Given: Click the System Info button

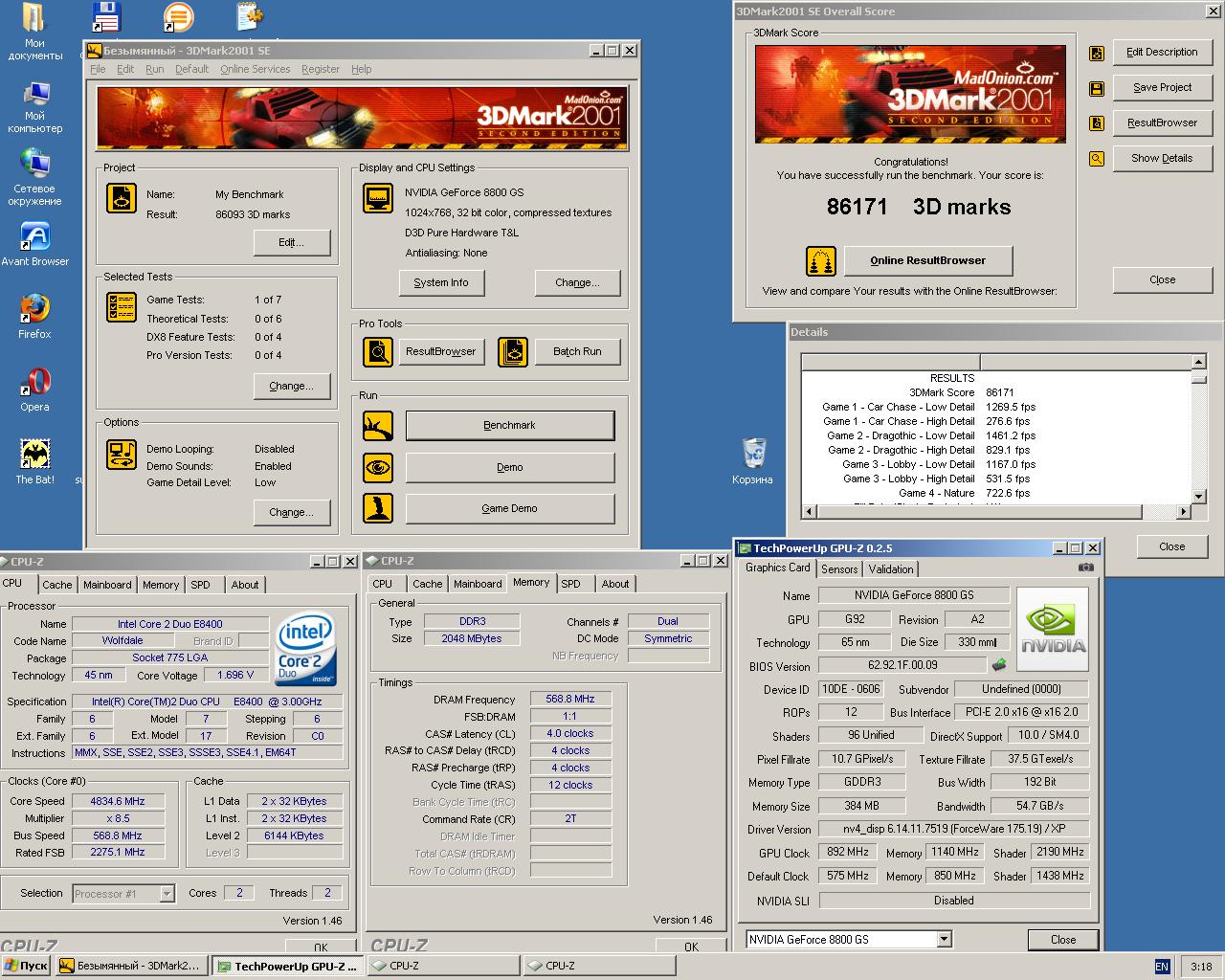Looking at the screenshot, I should click(441, 283).
